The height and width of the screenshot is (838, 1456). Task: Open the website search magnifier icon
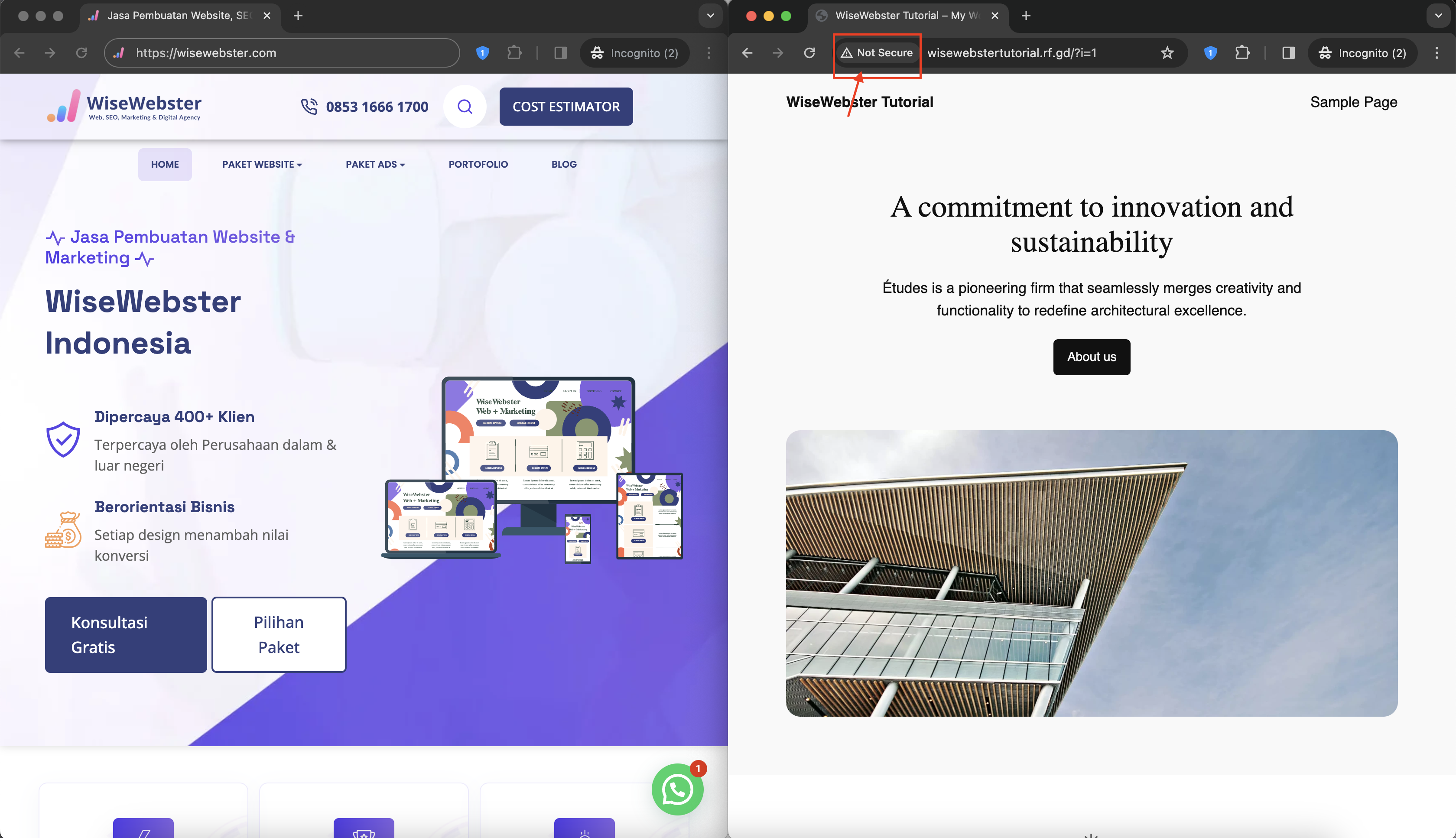pos(465,107)
